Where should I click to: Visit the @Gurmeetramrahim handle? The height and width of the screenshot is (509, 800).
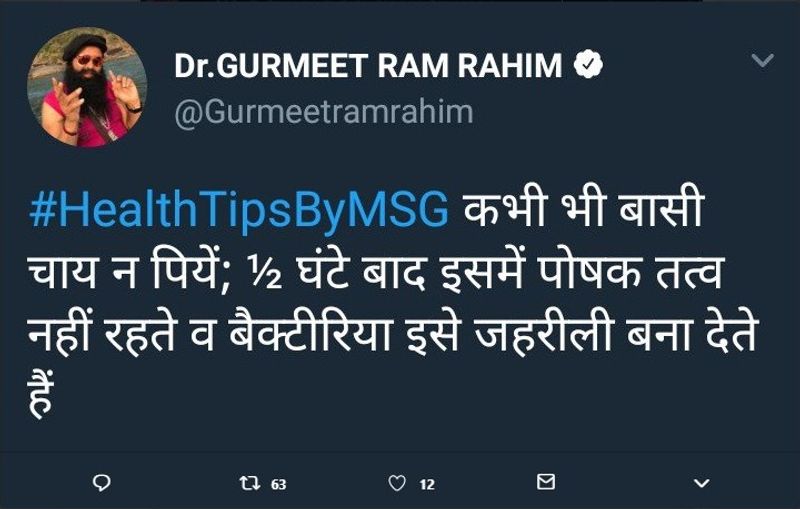point(323,113)
